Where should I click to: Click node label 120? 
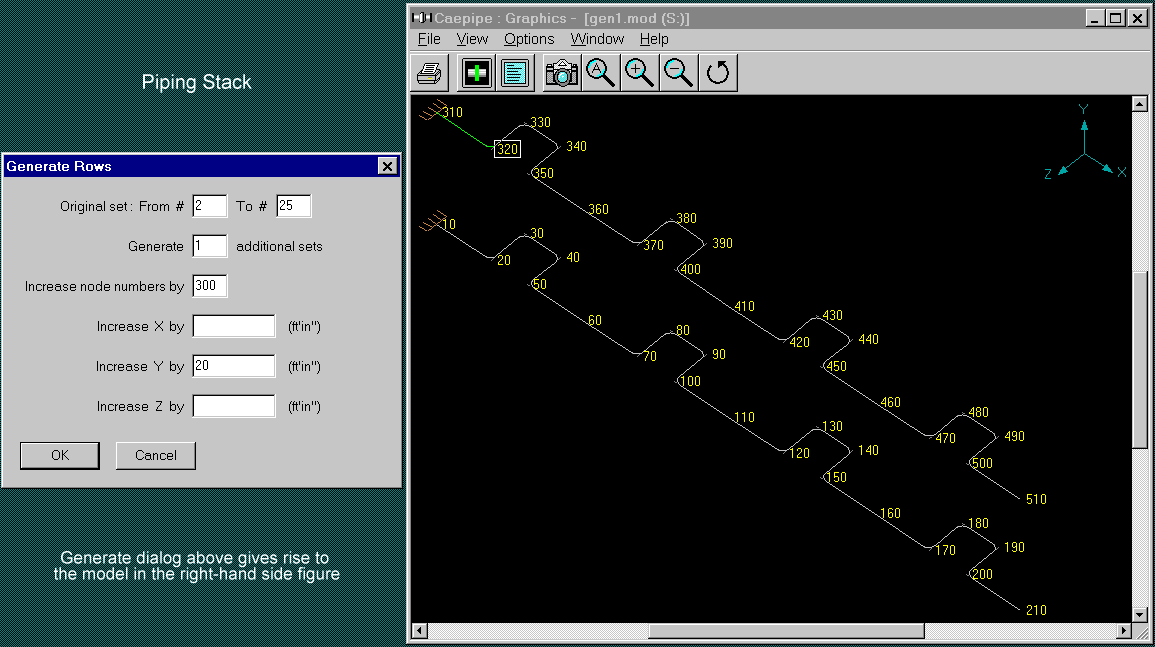pos(799,453)
